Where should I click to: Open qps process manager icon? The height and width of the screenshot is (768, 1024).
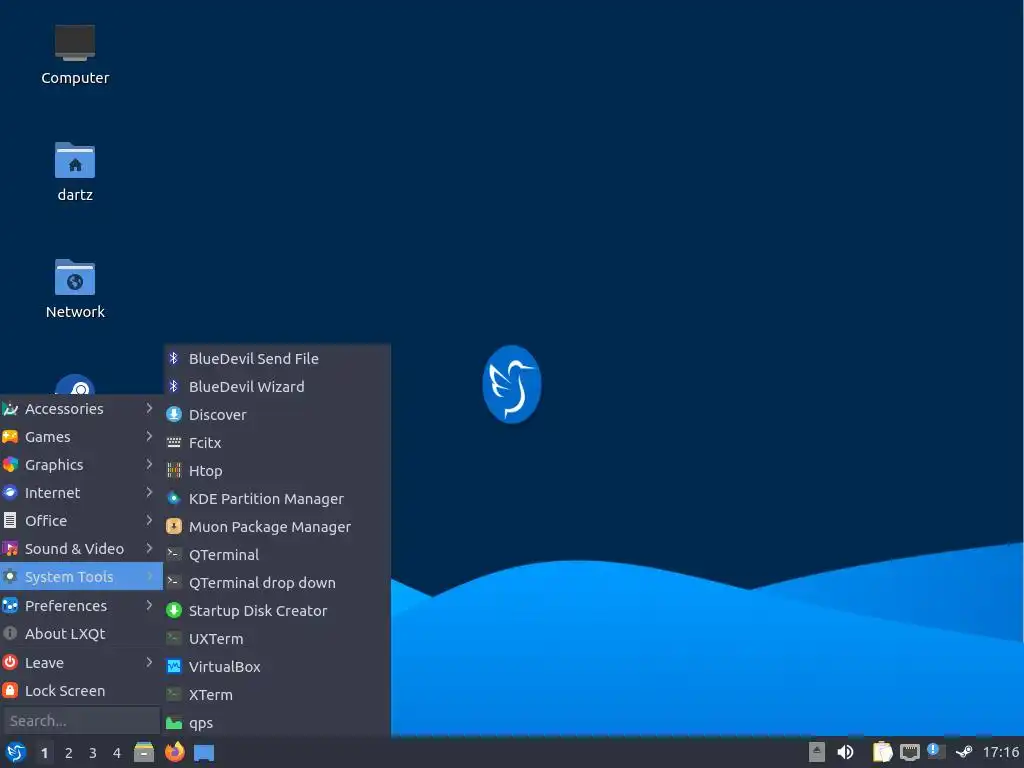174,723
